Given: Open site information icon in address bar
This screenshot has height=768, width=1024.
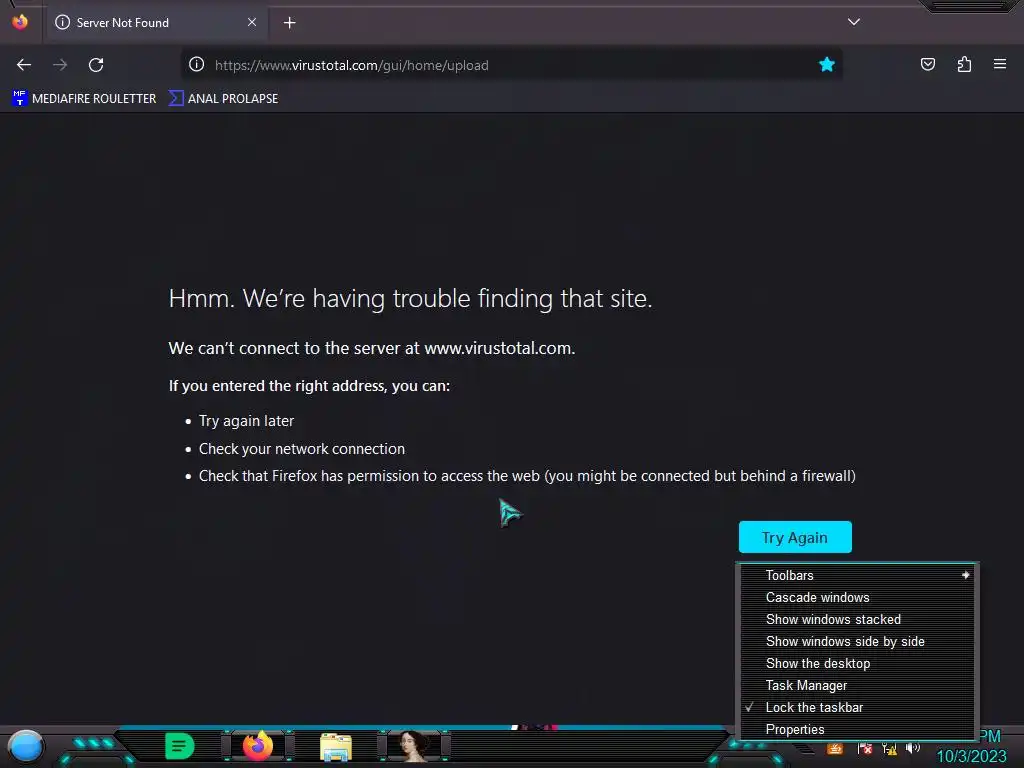Looking at the screenshot, I should [197, 65].
